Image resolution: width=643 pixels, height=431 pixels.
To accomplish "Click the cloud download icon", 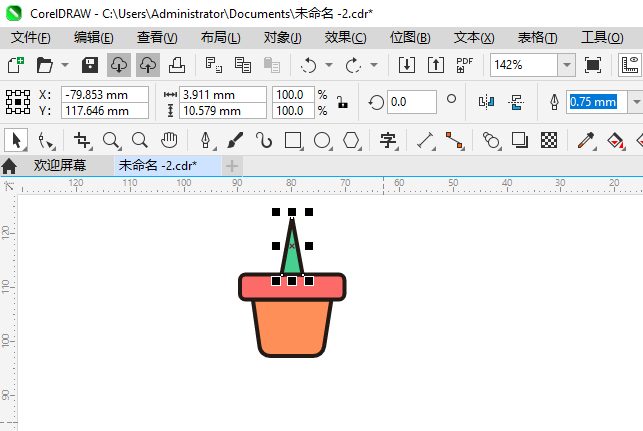I will (x=119, y=65).
